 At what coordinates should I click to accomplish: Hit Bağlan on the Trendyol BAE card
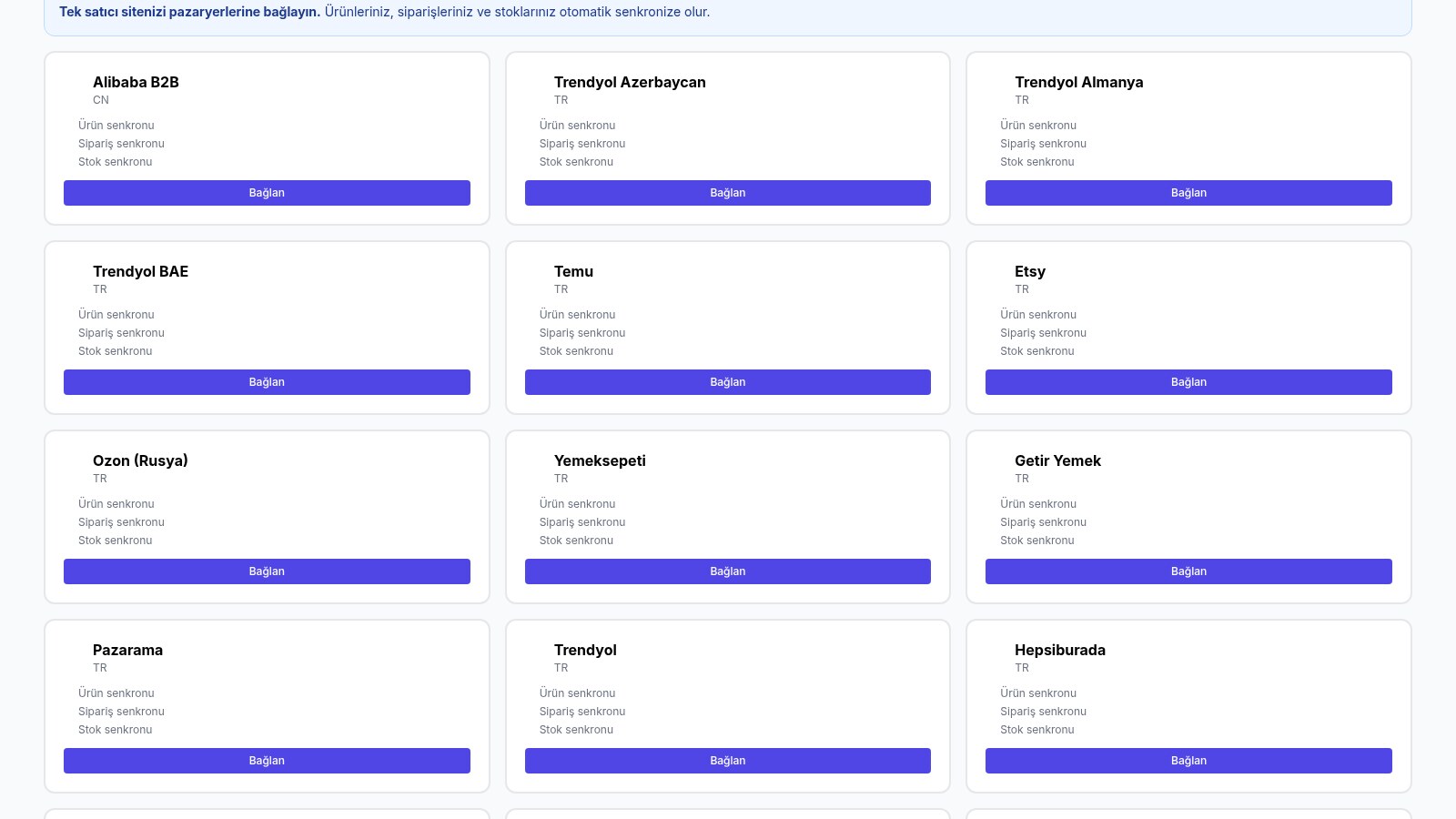[x=267, y=382]
